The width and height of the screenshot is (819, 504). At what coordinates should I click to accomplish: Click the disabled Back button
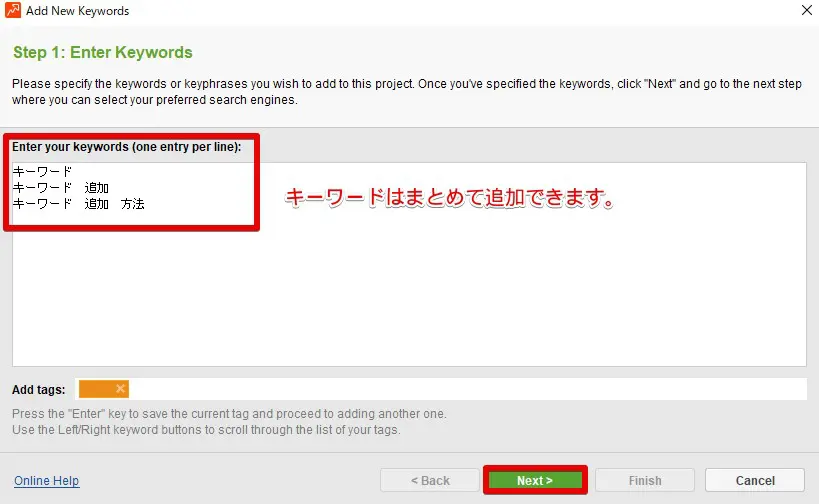tap(429, 480)
